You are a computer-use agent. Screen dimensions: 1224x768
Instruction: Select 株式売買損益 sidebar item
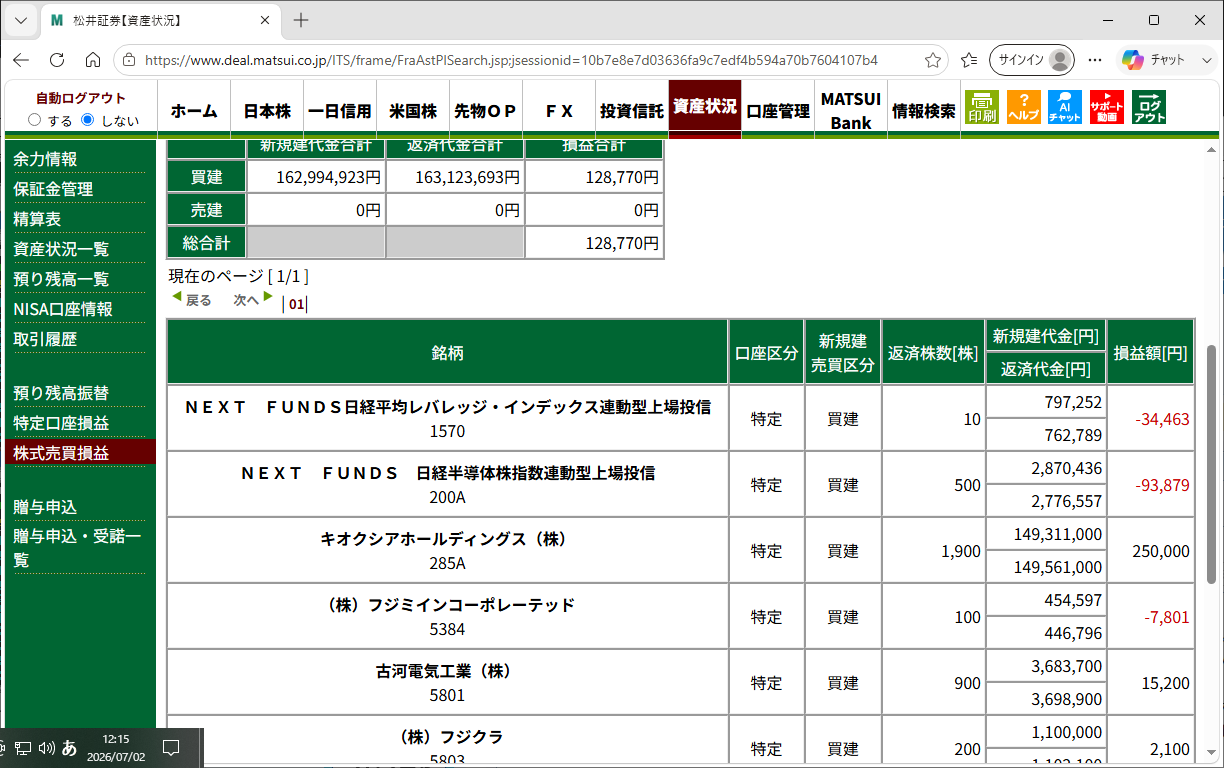click(x=78, y=453)
